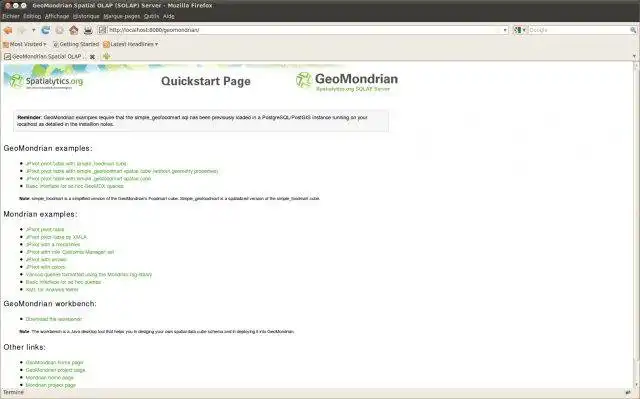Image resolution: width=640 pixels, height=399 pixels.
Task: Click the site identity icon in URL bar
Action: 102,30
